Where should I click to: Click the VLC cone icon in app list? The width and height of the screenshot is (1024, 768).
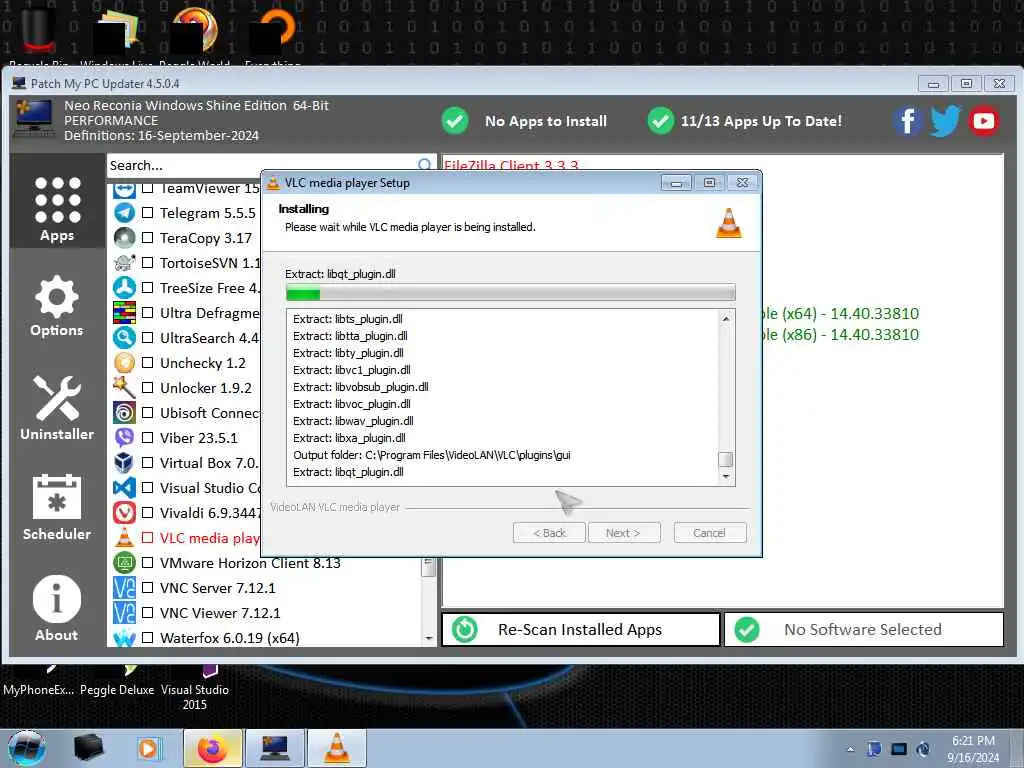(x=124, y=537)
